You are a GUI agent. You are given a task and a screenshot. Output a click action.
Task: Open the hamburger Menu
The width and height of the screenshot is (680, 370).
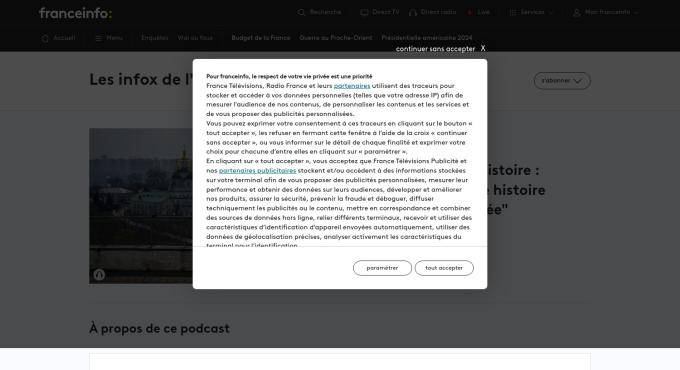click(x=109, y=38)
